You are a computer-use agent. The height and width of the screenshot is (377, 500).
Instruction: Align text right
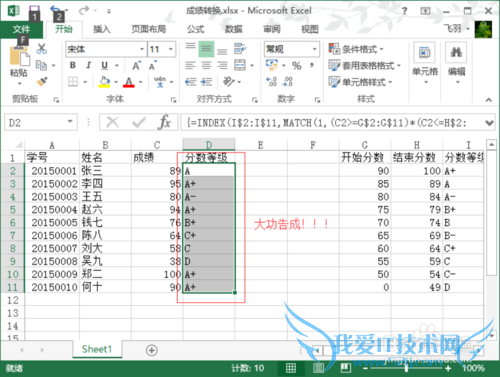point(222,65)
